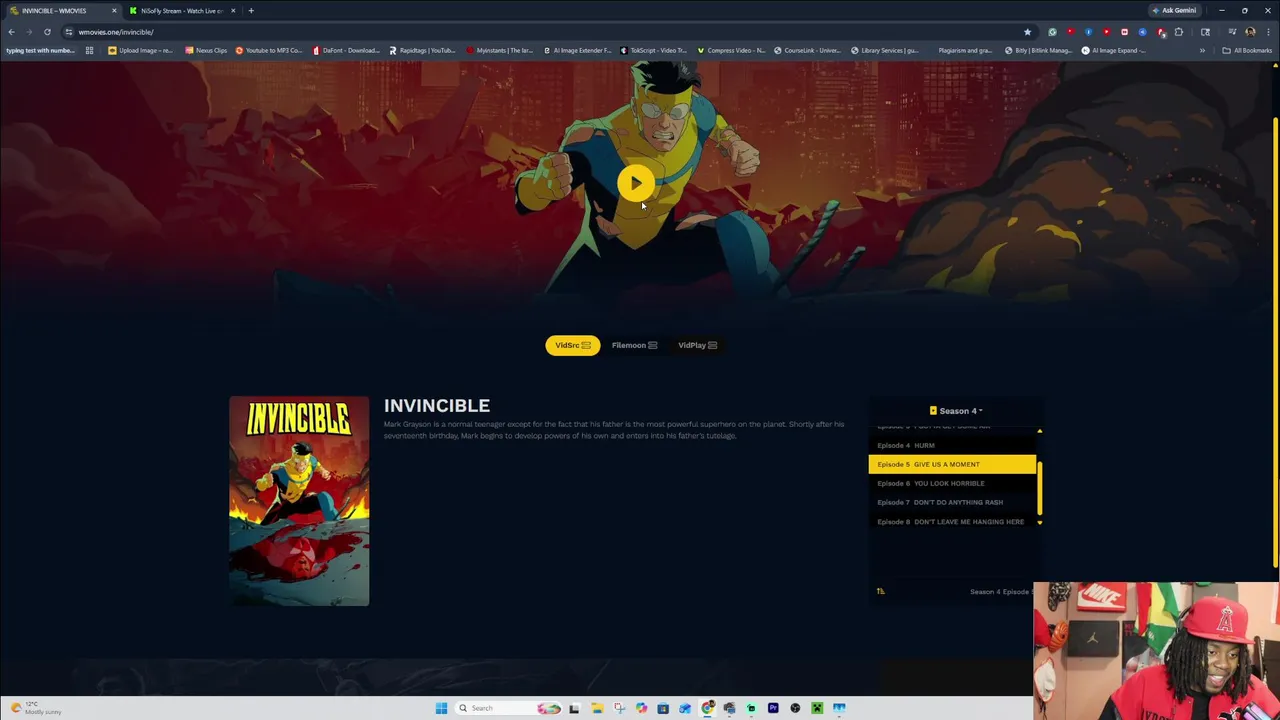The width and height of the screenshot is (1280, 720).
Task: Switch to the VidPlay server
Action: point(697,345)
